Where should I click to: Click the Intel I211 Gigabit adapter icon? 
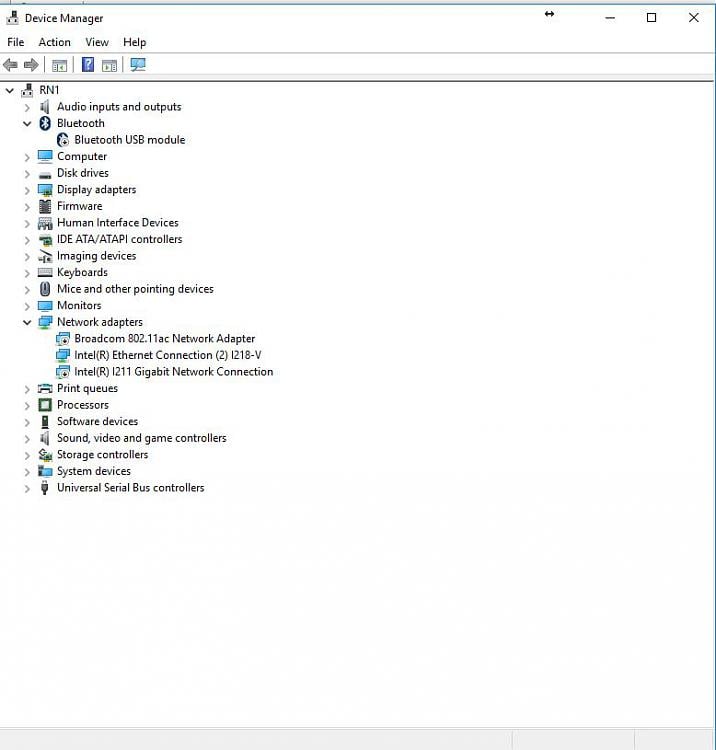coord(63,372)
